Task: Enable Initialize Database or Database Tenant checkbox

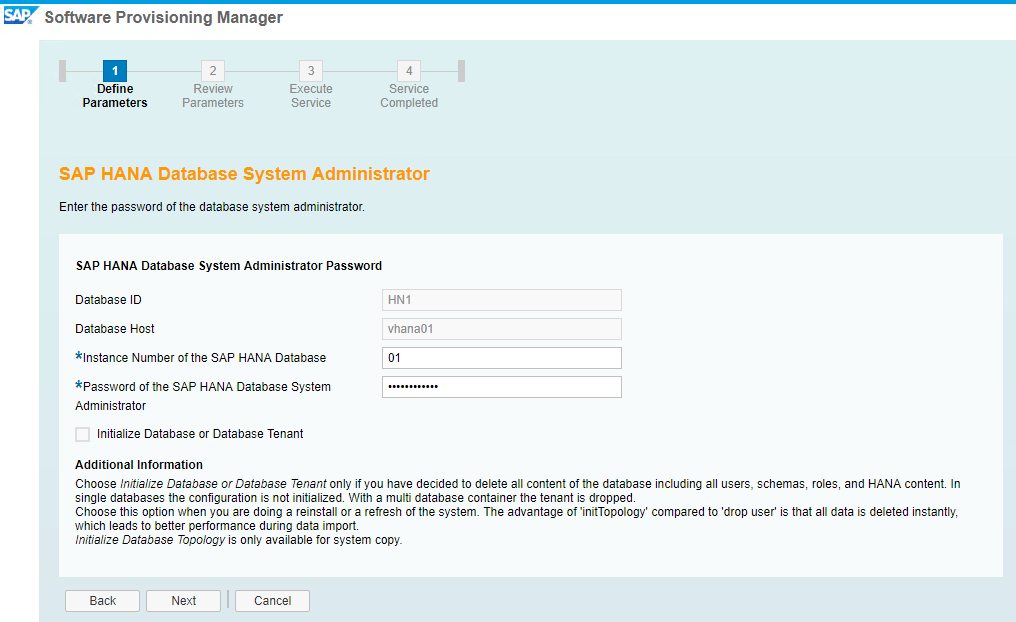Action: tap(82, 434)
